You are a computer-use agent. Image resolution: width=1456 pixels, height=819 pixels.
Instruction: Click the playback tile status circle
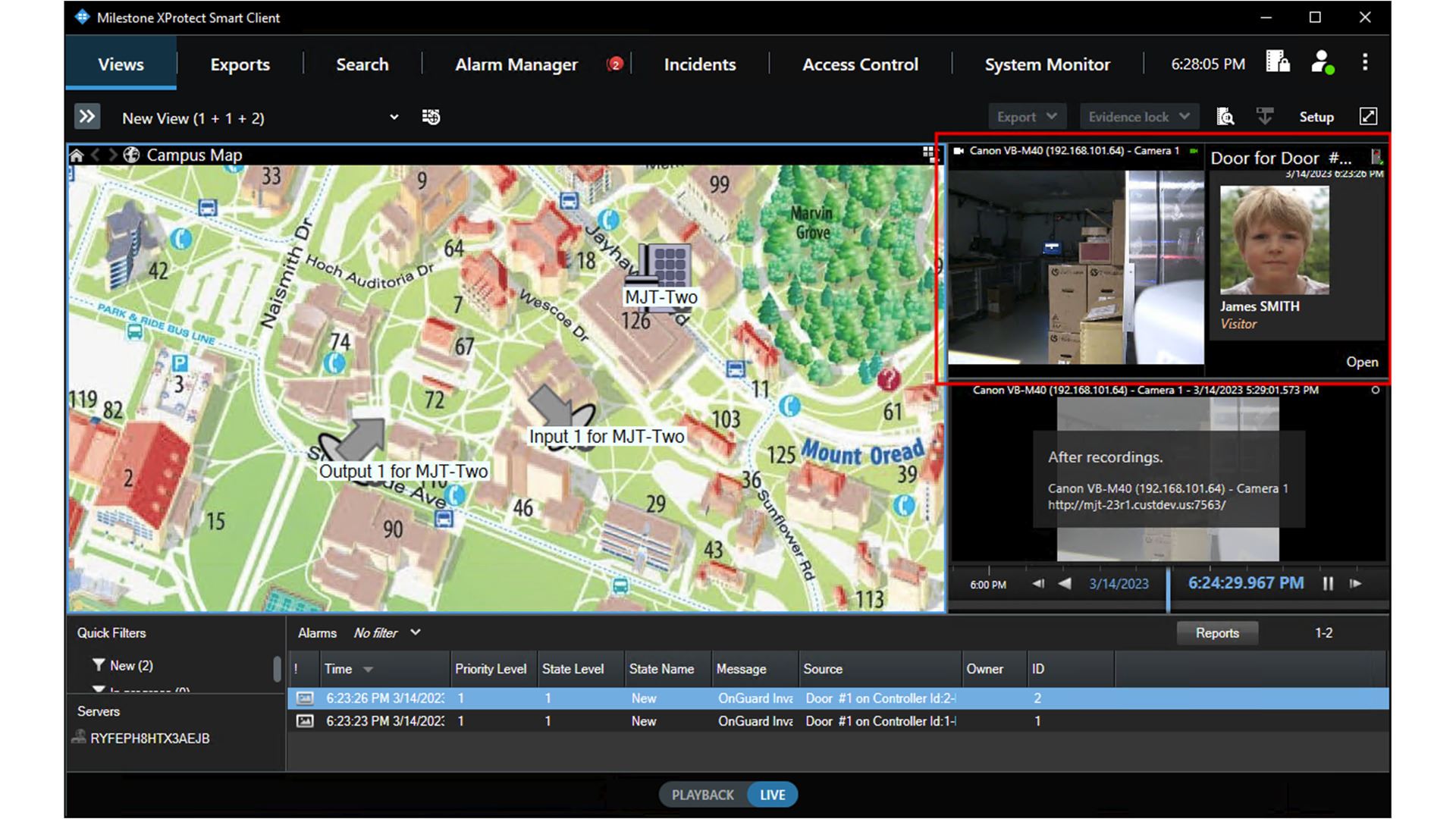(x=1375, y=391)
